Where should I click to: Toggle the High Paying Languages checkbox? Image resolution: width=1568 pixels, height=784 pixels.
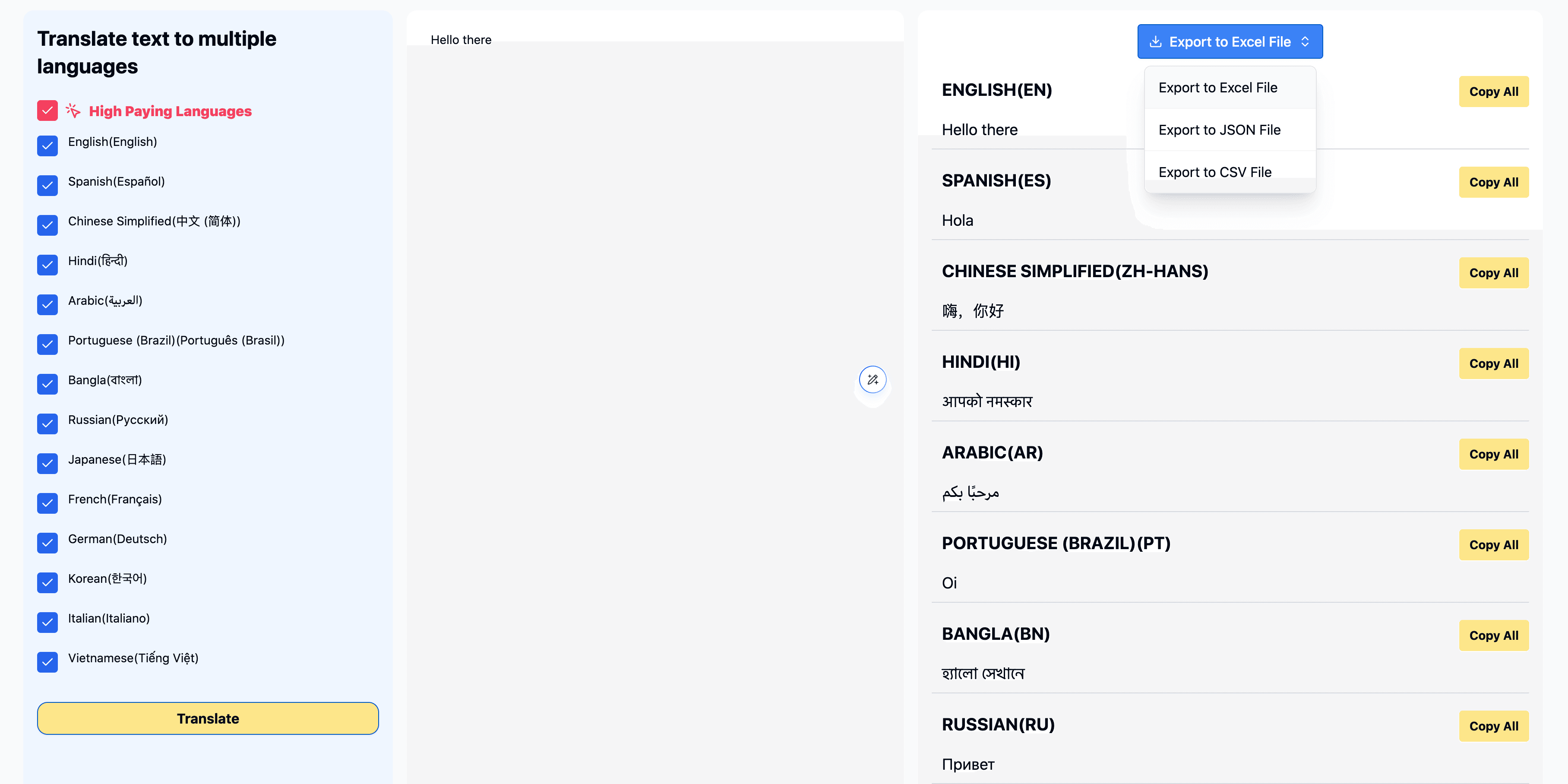pyautogui.click(x=47, y=111)
